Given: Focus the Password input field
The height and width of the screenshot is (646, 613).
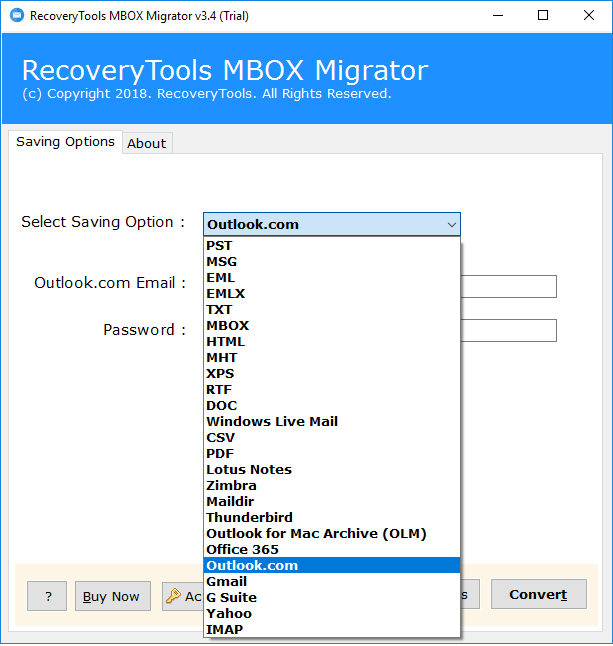Looking at the screenshot, I should click(508, 330).
